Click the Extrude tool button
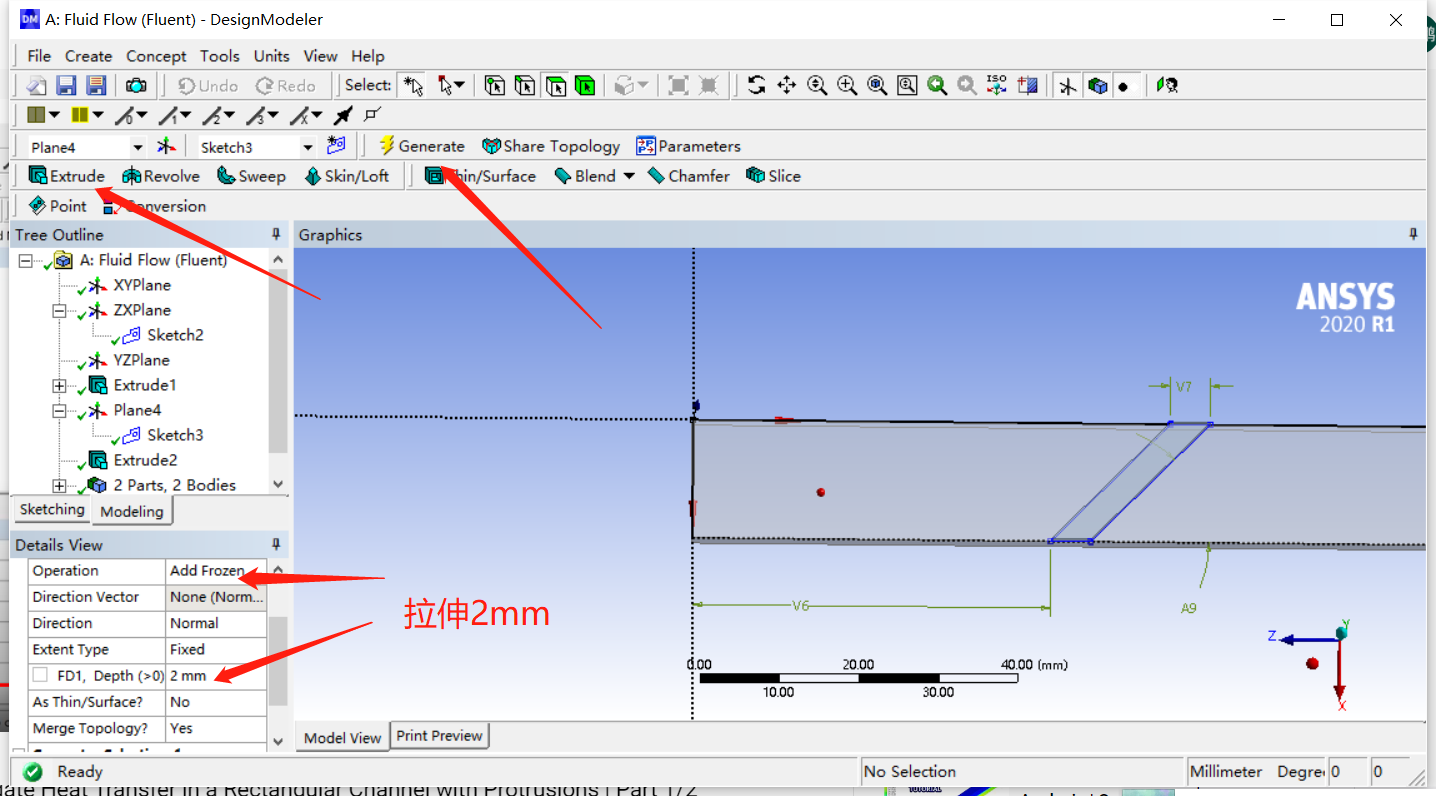 (x=67, y=176)
